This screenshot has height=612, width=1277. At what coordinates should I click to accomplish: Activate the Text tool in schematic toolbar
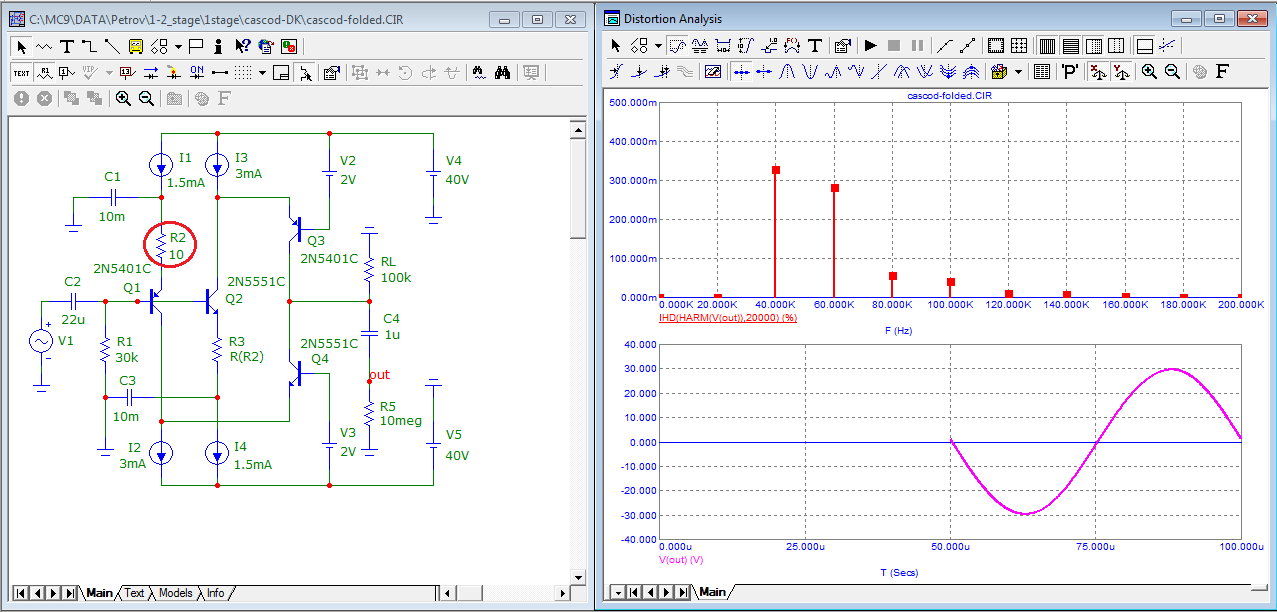pyautogui.click(x=67, y=47)
